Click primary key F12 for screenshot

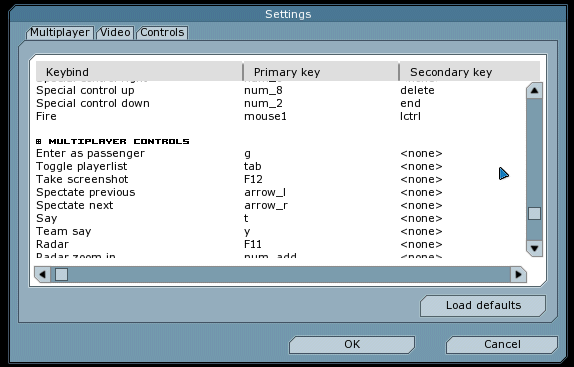[x=253, y=179]
